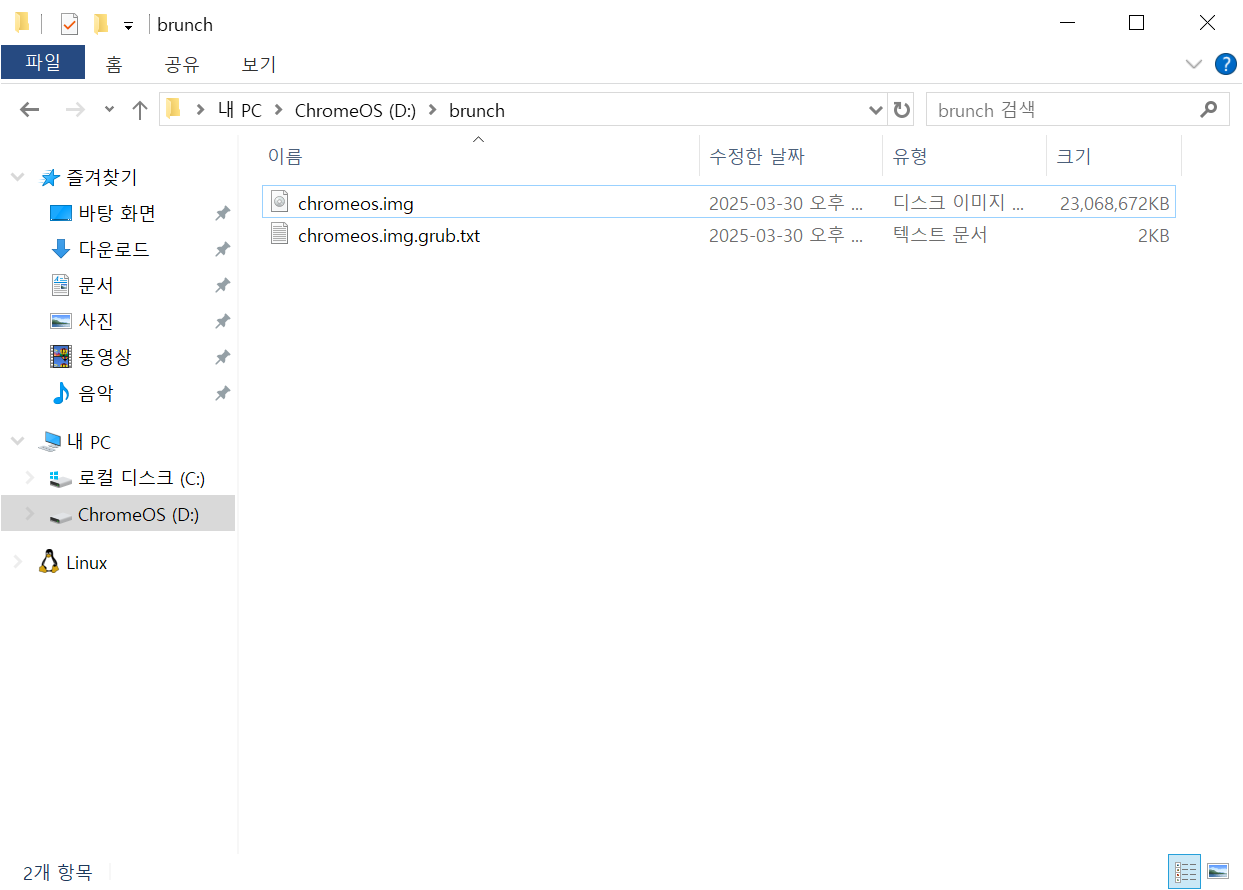
Task: Click 내 PC in the address bar
Action: pos(240,110)
